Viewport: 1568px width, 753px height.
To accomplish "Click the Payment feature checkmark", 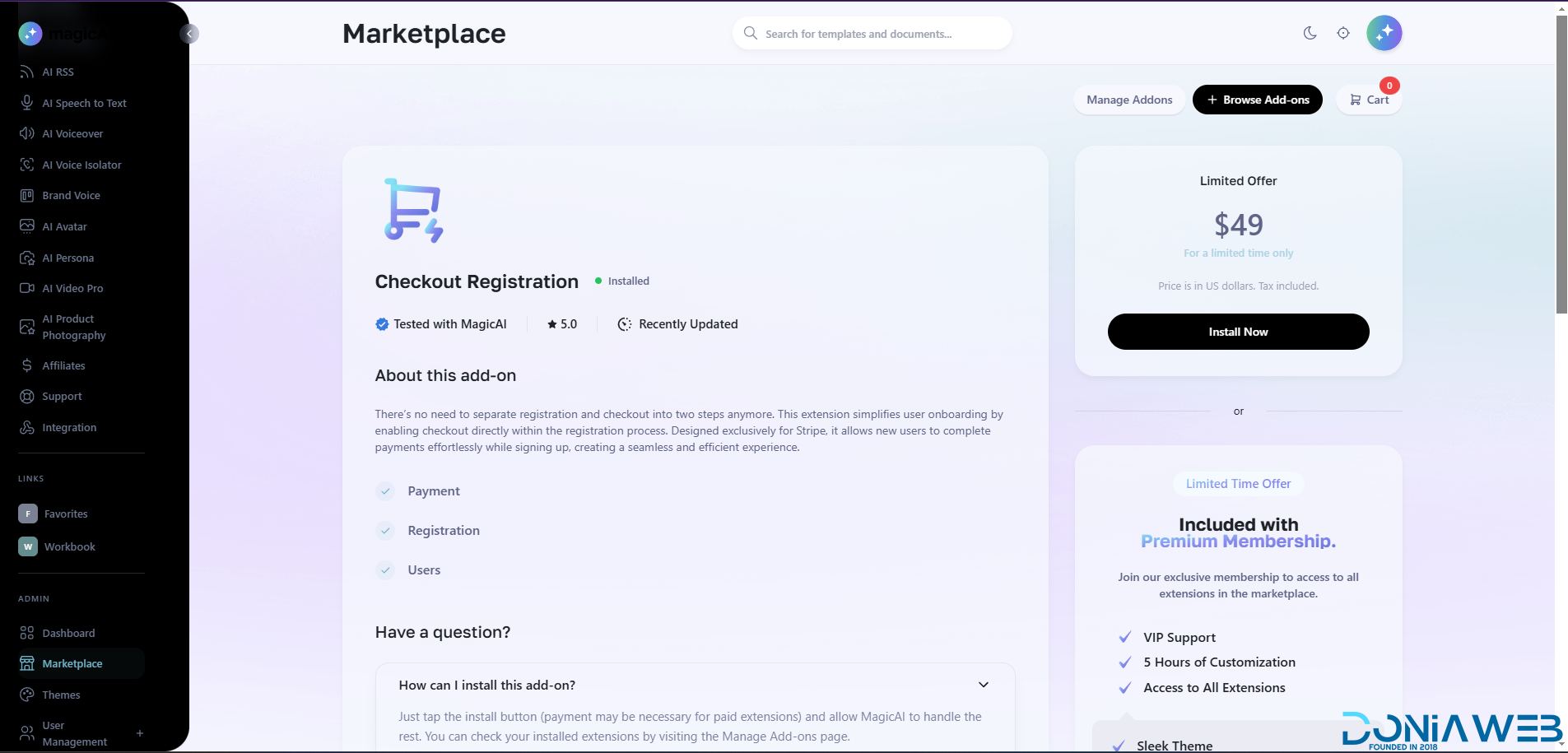I will [x=385, y=491].
